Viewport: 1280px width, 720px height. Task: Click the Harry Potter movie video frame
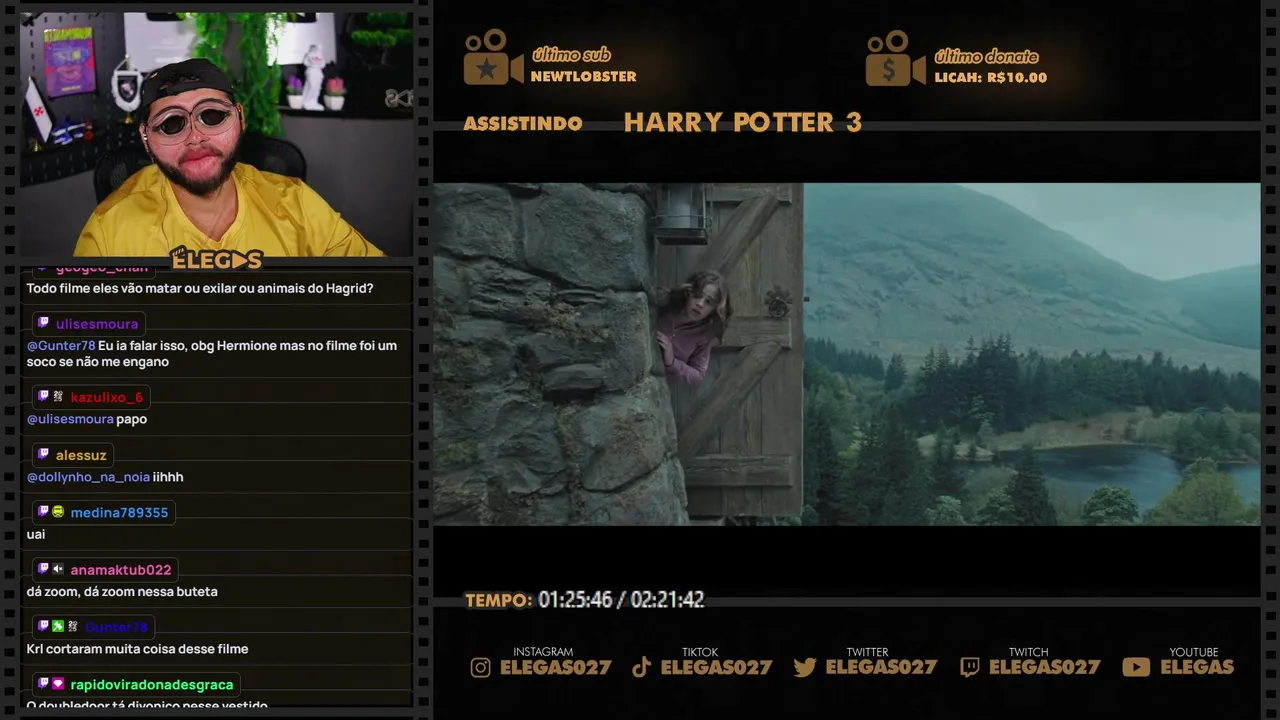click(x=847, y=354)
